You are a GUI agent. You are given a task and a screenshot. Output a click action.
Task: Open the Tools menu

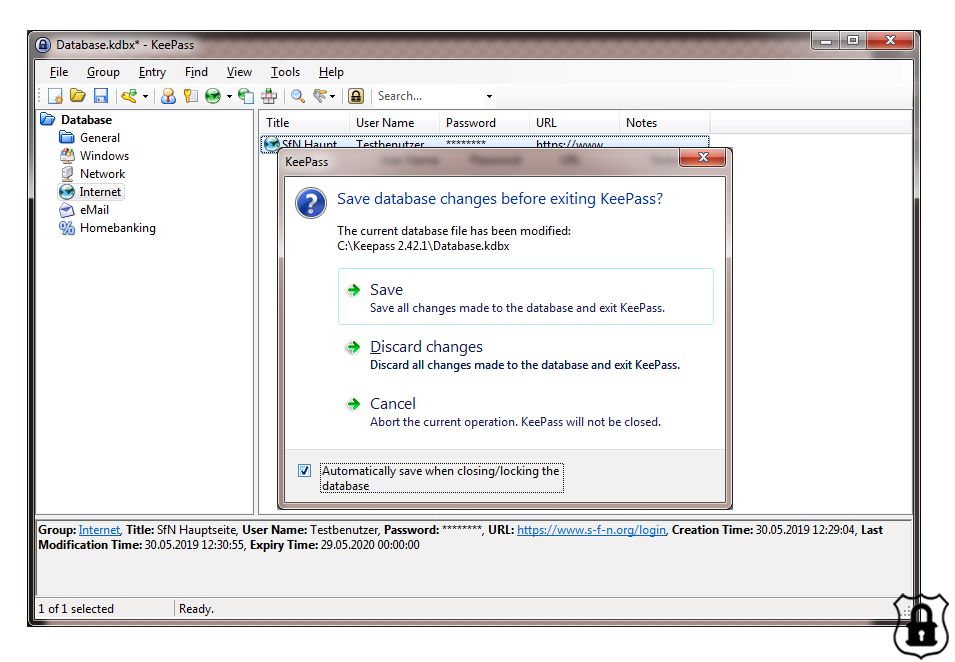pos(285,72)
